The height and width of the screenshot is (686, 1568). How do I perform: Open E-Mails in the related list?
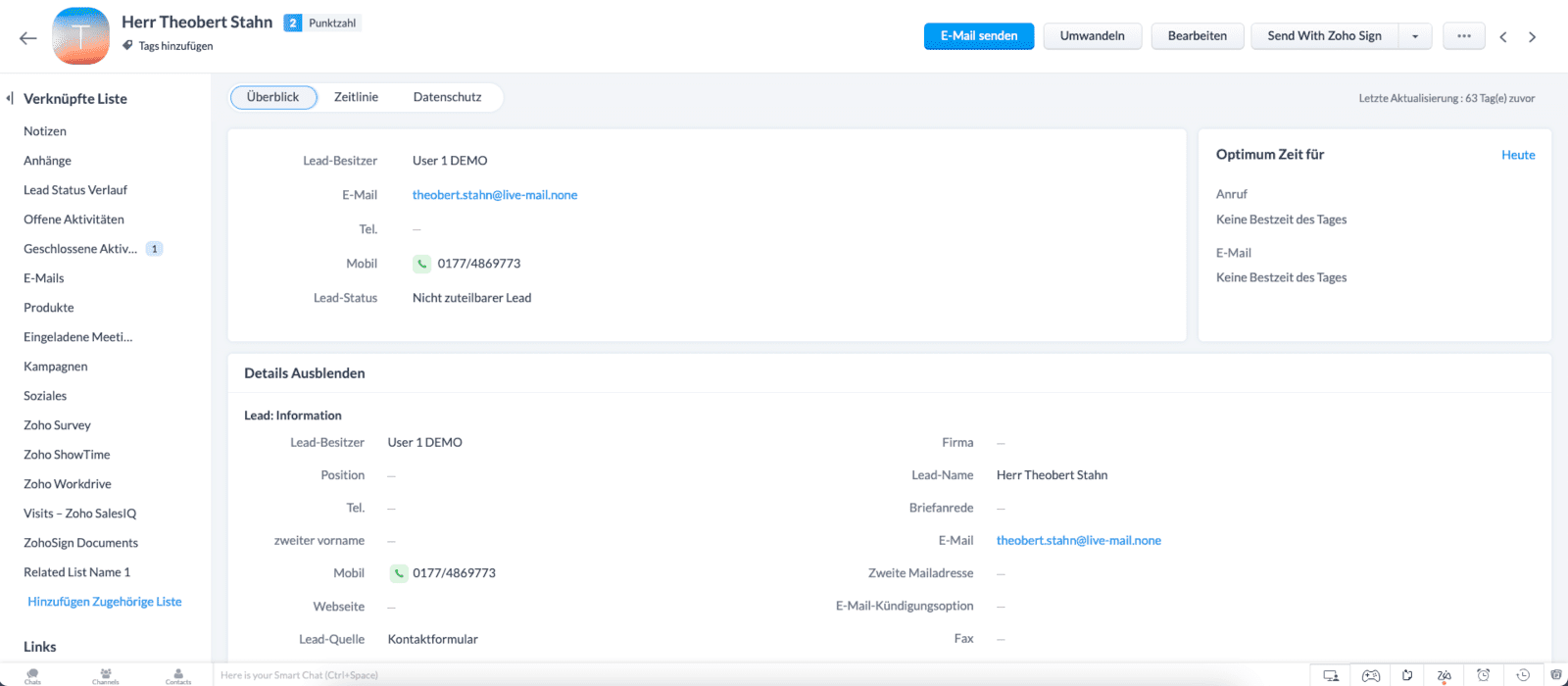point(44,278)
